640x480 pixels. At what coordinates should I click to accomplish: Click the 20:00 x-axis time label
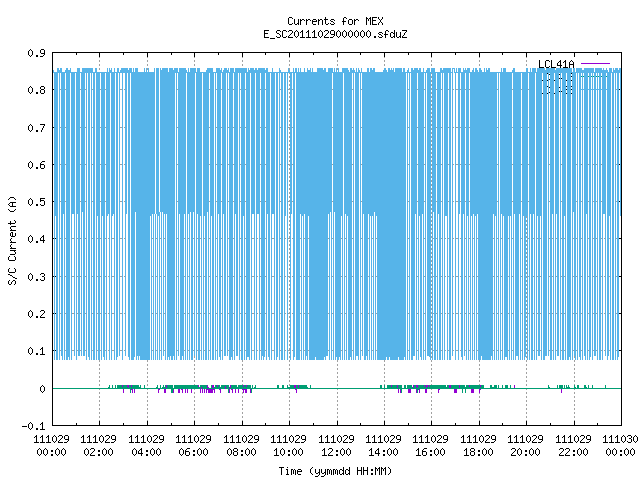(525, 452)
